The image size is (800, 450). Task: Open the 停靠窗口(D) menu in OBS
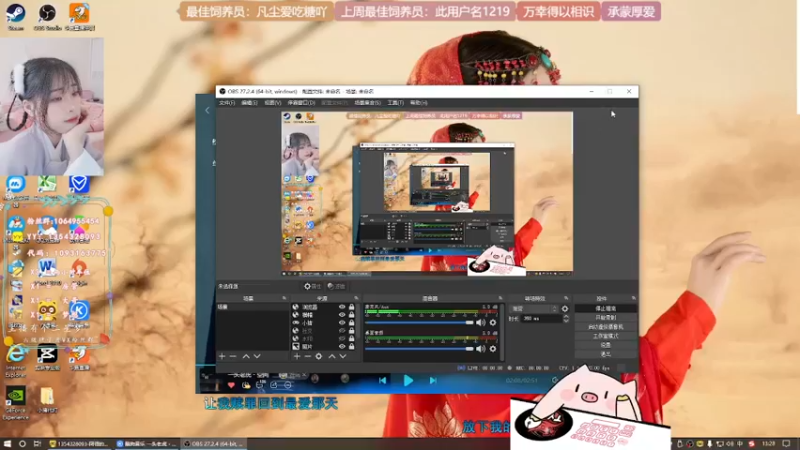[301, 103]
